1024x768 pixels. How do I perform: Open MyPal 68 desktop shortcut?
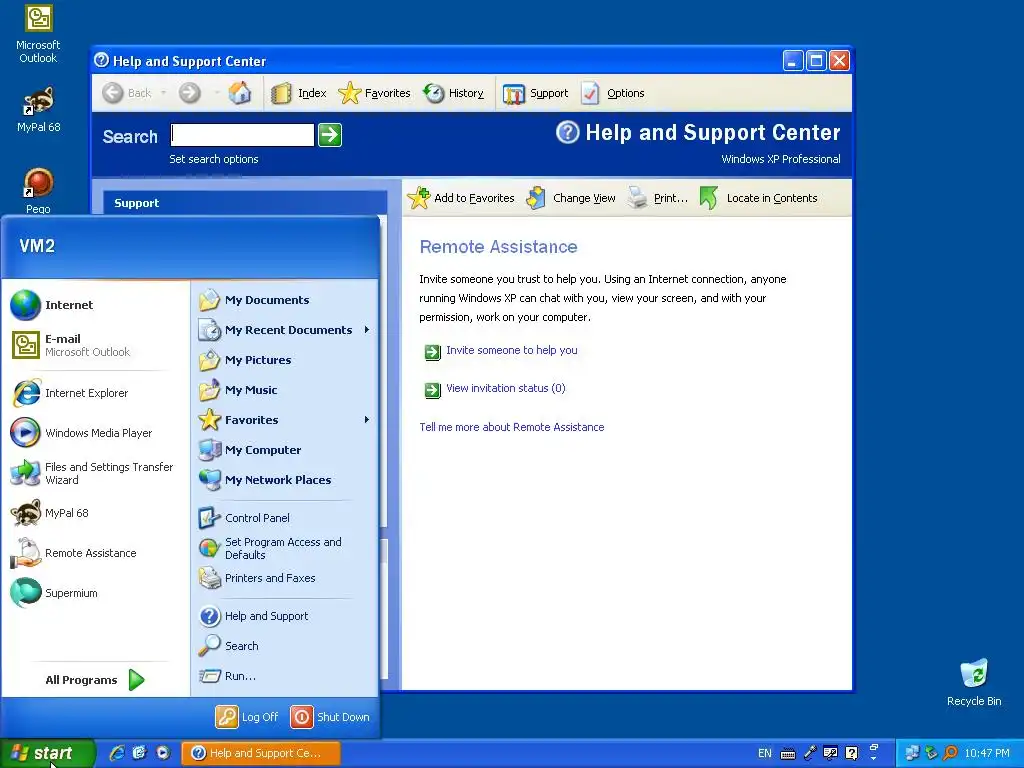tap(38, 109)
